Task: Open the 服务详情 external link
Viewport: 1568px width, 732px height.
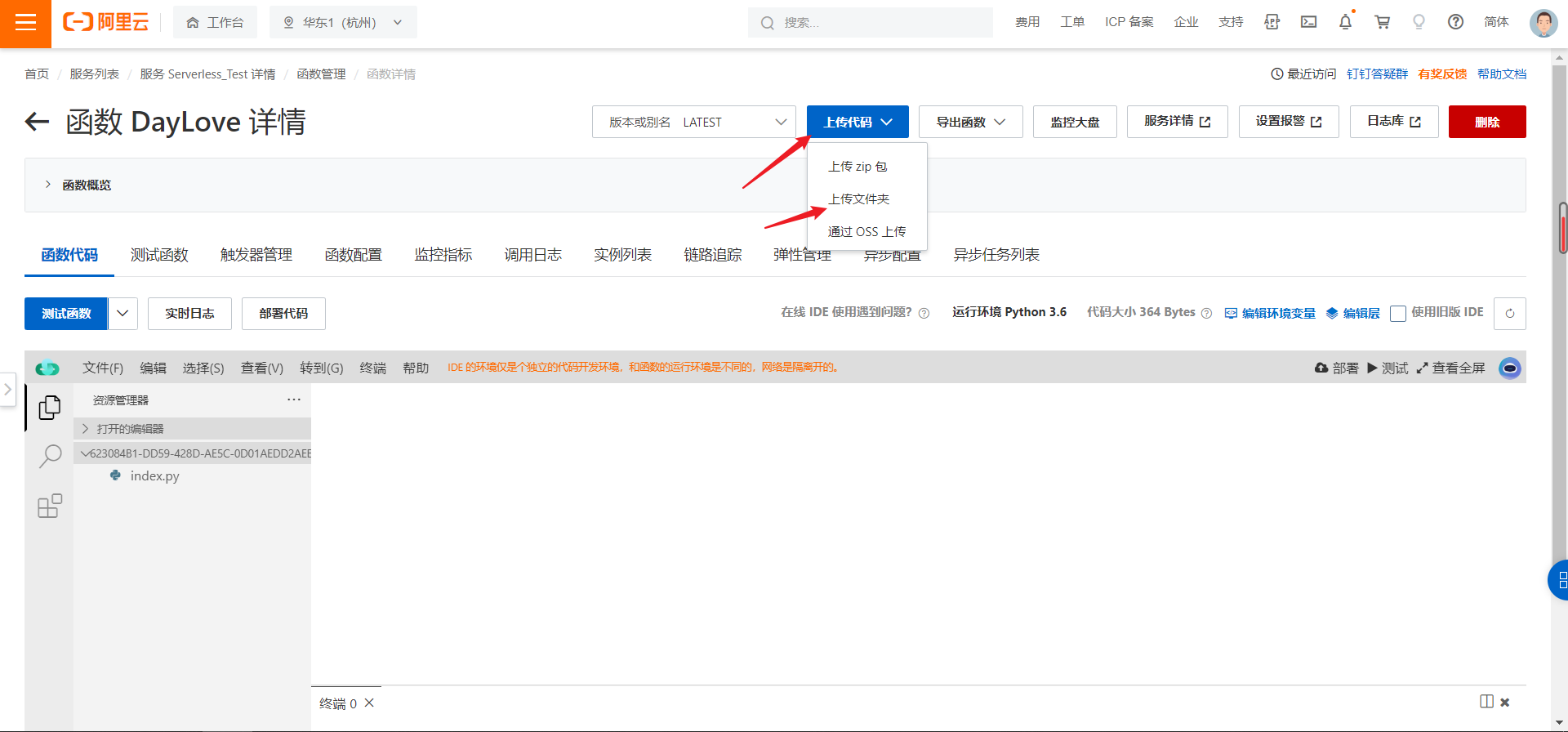Action: 1177,122
